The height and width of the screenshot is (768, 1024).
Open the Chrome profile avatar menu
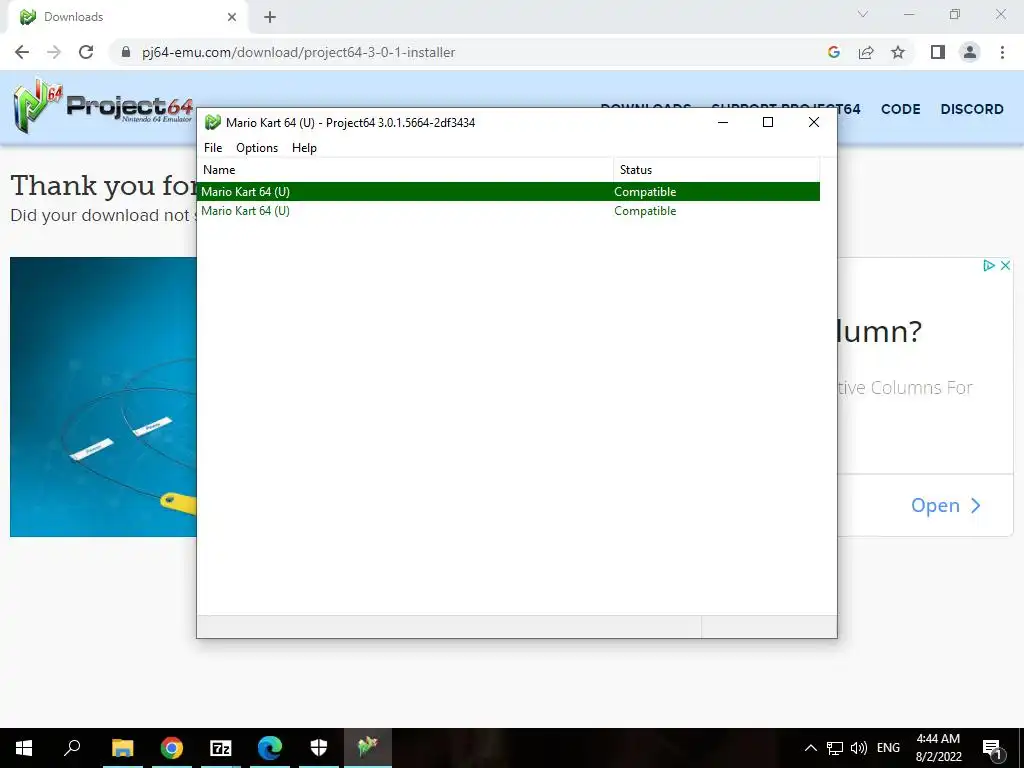tap(970, 52)
